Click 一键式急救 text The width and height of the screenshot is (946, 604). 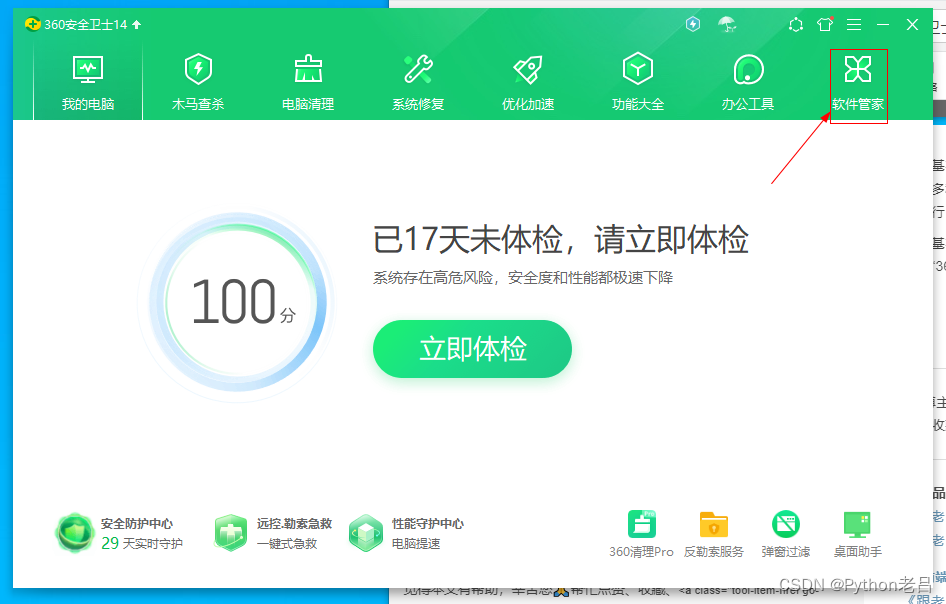(287, 544)
